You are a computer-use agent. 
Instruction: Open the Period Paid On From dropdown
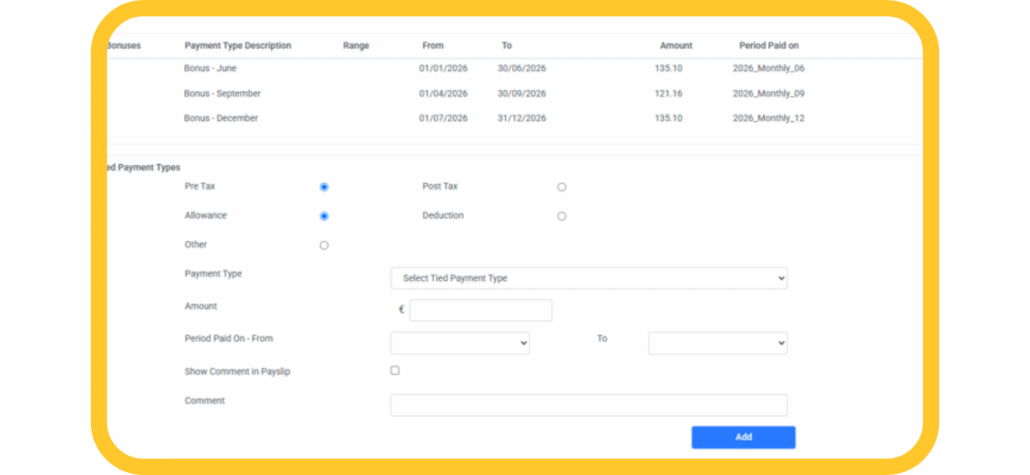click(460, 343)
